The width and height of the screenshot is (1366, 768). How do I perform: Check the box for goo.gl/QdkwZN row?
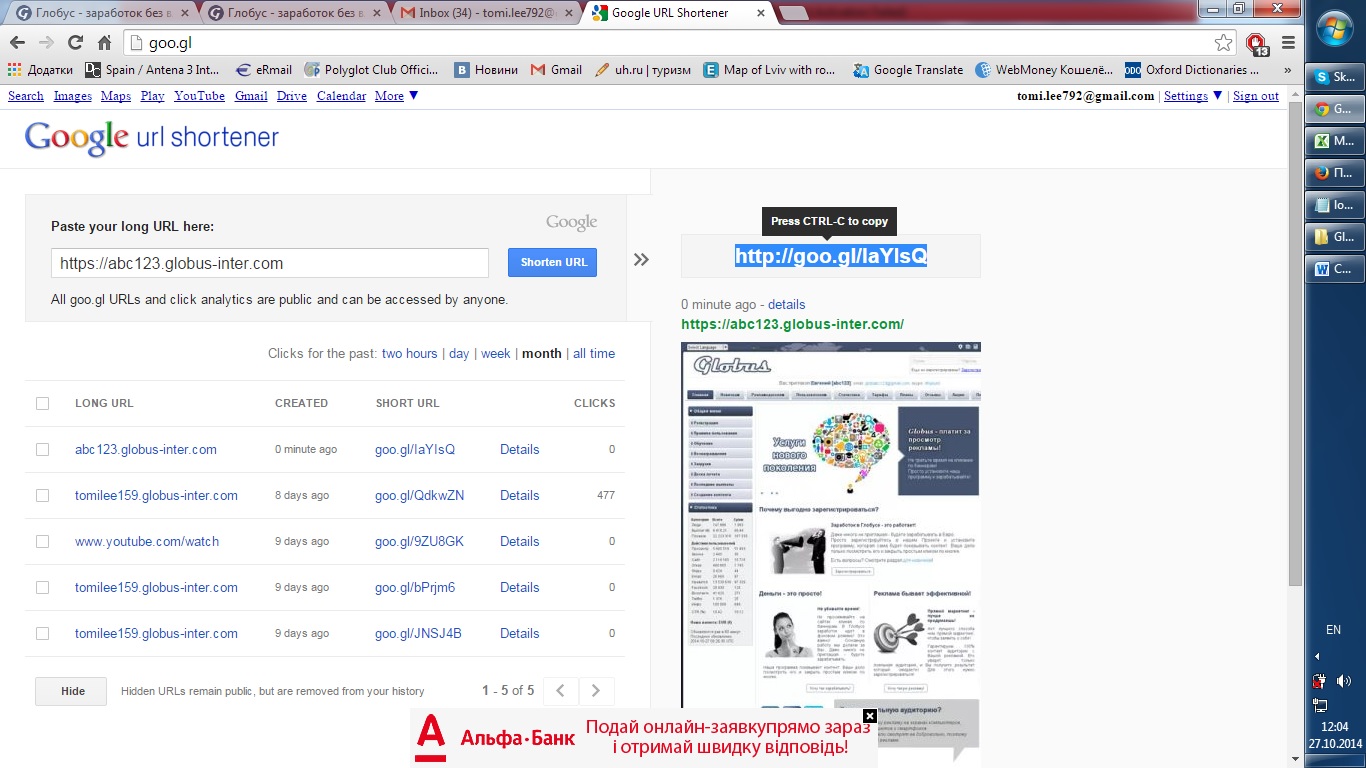tap(42, 495)
